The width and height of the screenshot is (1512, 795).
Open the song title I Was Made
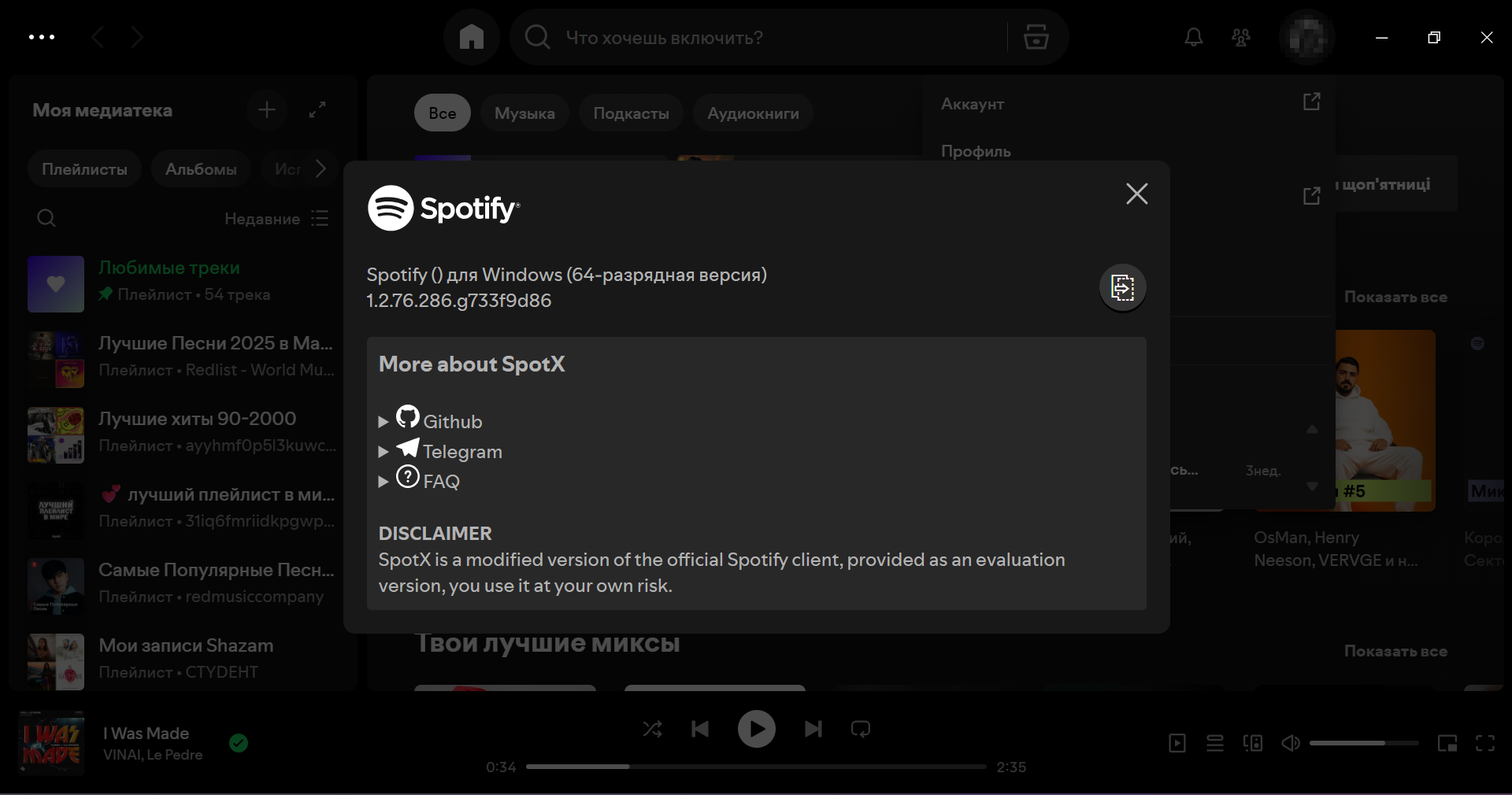pyautogui.click(x=146, y=733)
